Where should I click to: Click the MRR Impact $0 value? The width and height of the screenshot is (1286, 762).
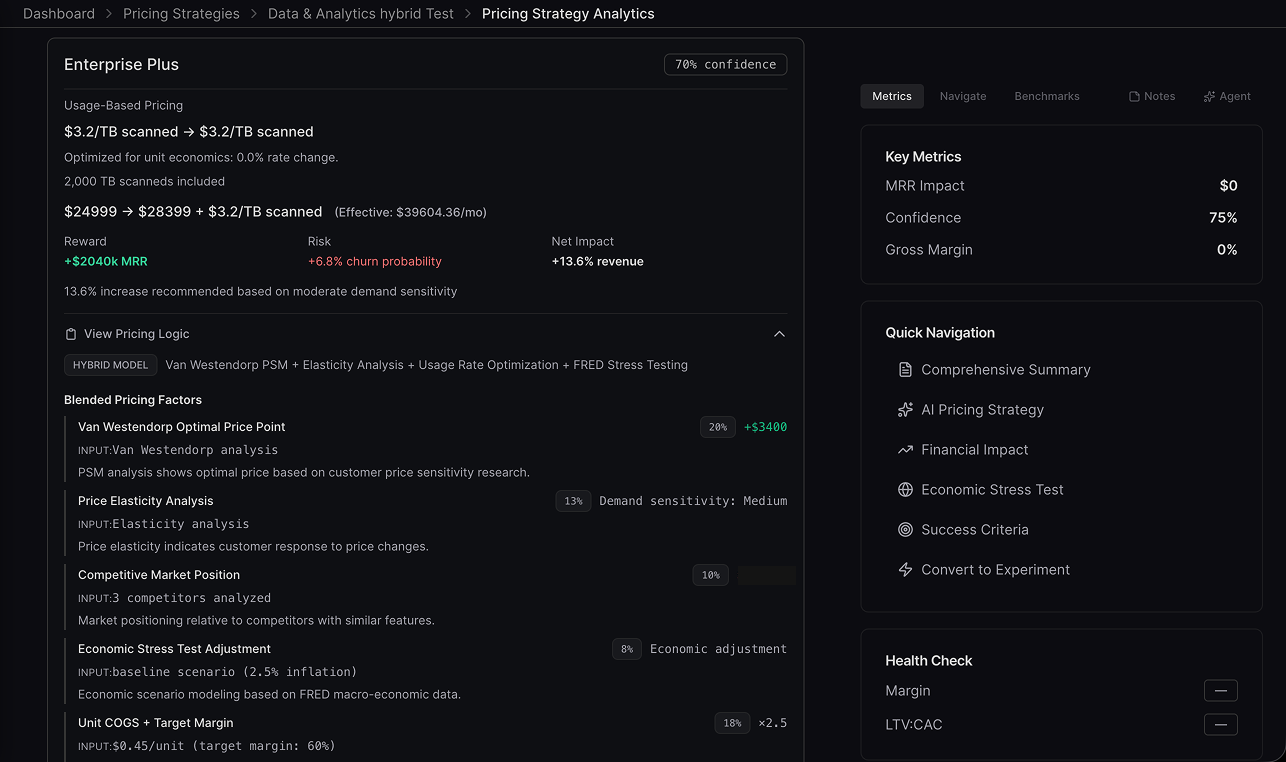click(1229, 186)
